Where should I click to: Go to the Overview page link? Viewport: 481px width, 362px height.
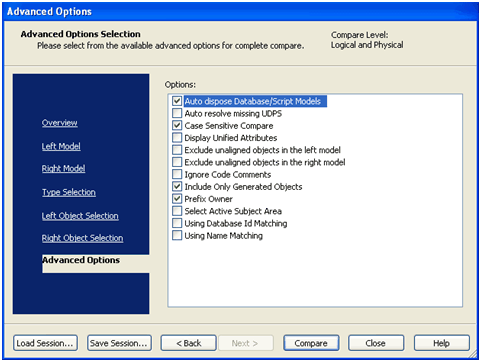(x=60, y=123)
